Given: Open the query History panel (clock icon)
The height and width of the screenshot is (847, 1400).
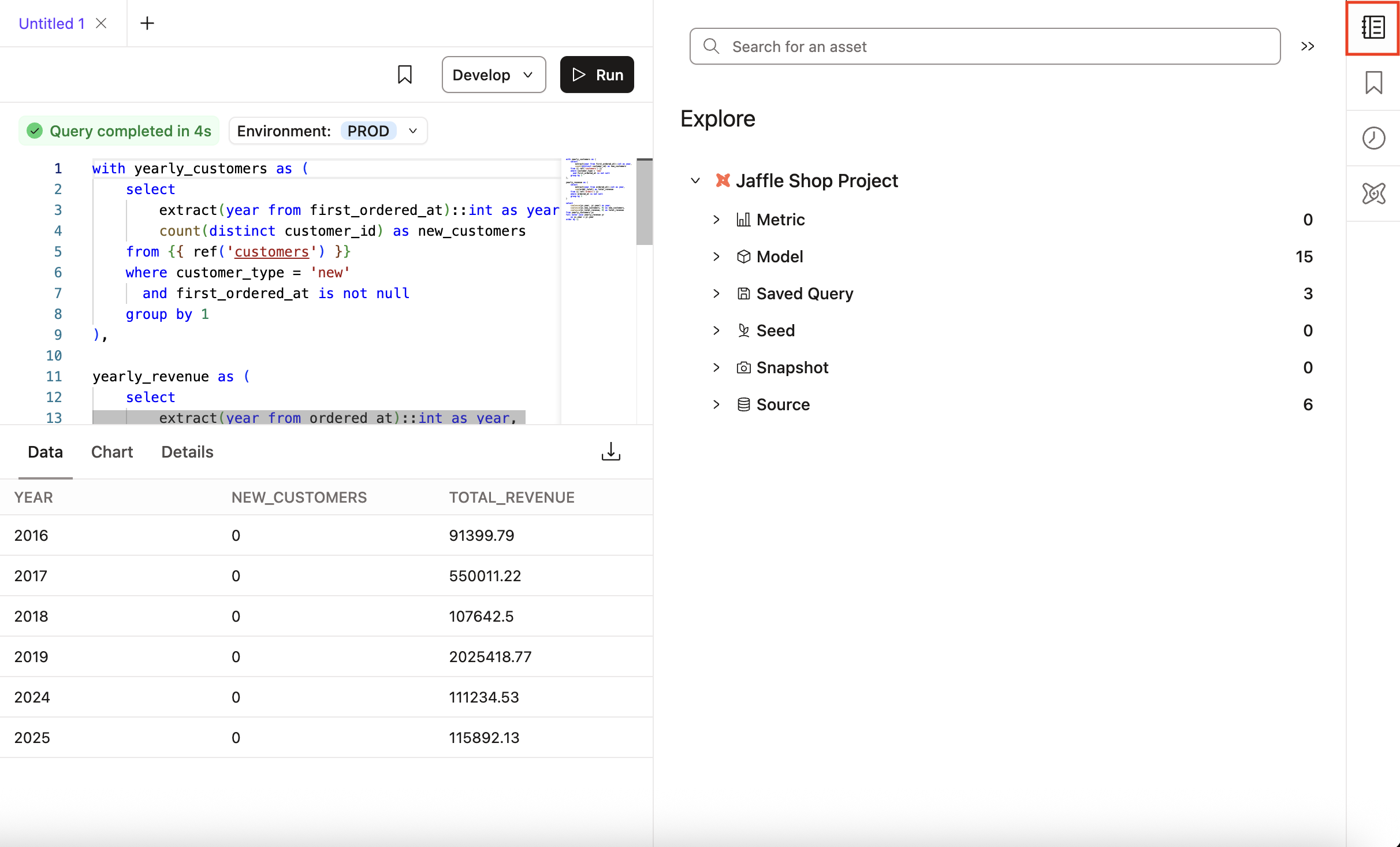Looking at the screenshot, I should pos(1373,138).
